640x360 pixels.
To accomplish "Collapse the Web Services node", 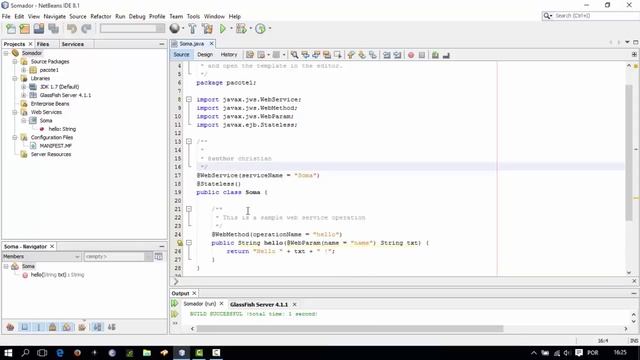I will [x=15, y=112].
